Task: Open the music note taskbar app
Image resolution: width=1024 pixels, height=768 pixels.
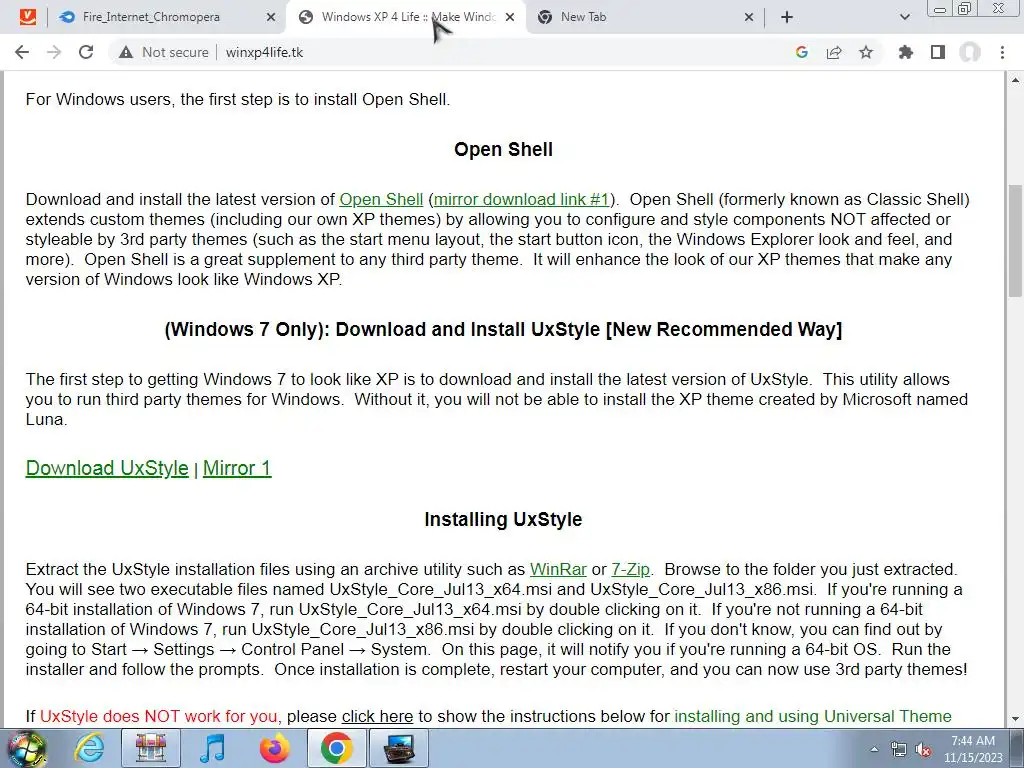Action: (x=212, y=748)
